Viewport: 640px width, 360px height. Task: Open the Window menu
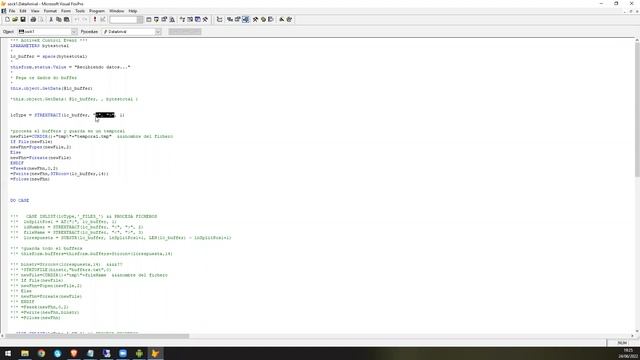[116, 11]
